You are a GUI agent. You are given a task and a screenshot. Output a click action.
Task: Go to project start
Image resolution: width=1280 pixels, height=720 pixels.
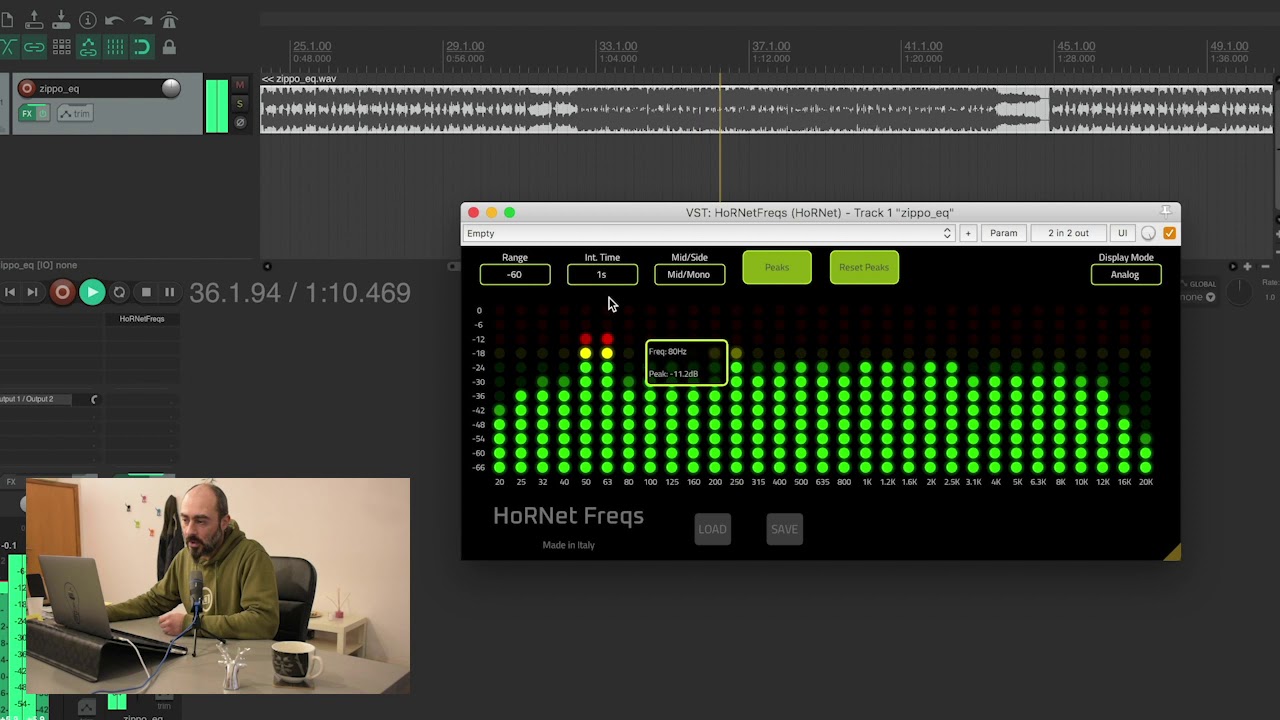(x=10, y=292)
